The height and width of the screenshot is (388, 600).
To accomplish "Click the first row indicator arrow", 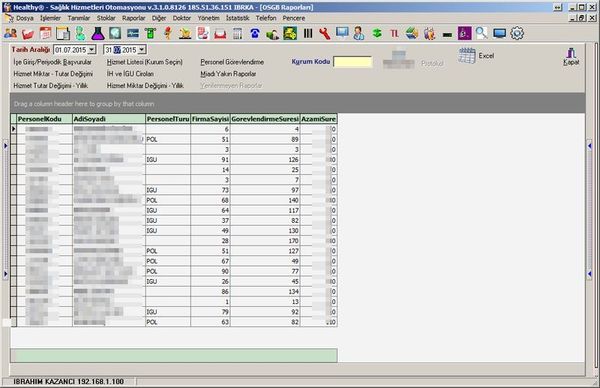I will [13, 129].
